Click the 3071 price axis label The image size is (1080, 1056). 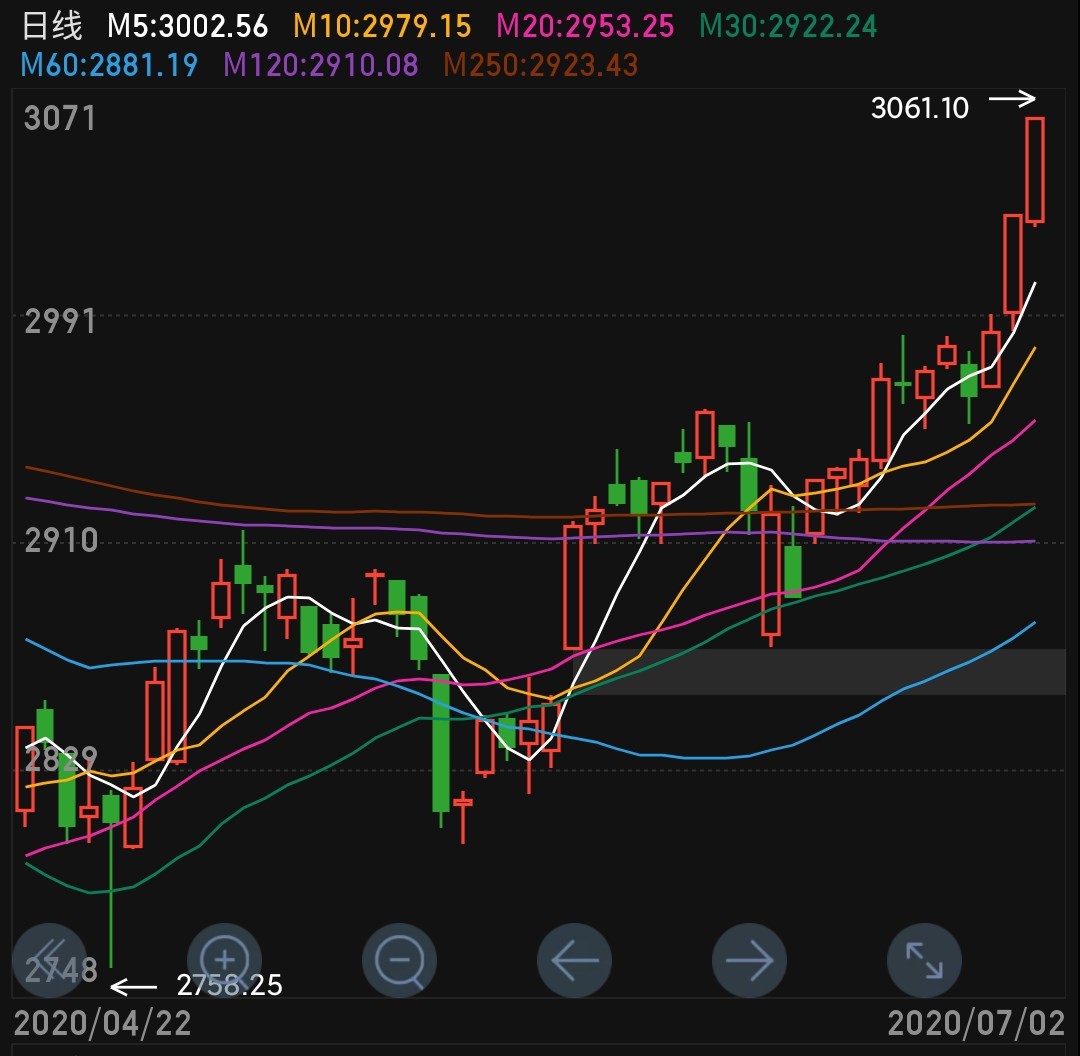tap(60, 118)
